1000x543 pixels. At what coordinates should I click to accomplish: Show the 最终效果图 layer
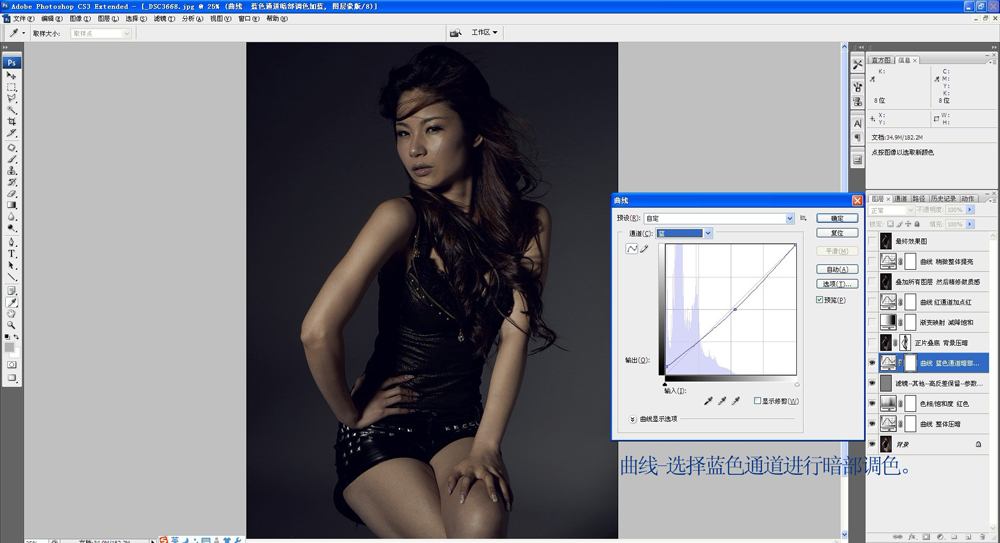872,241
